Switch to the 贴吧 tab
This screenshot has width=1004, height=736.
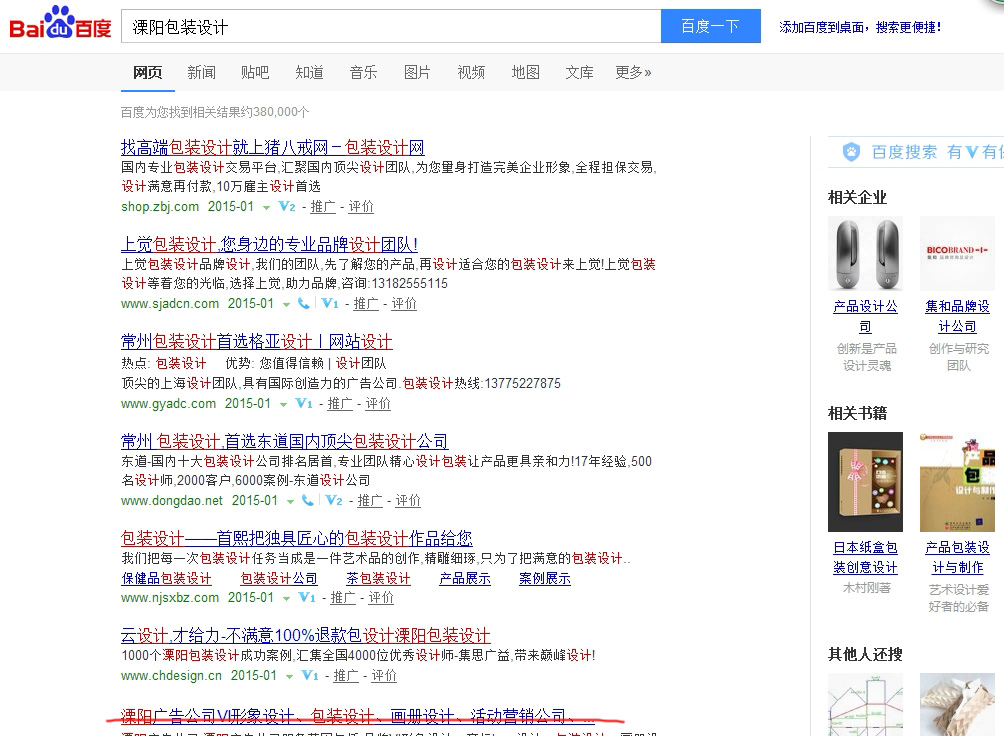coord(255,72)
